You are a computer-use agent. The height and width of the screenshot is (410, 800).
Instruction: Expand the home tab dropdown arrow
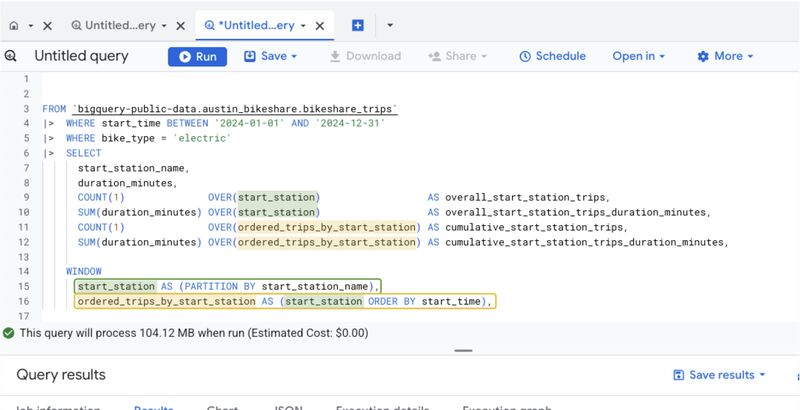[x=31, y=25]
